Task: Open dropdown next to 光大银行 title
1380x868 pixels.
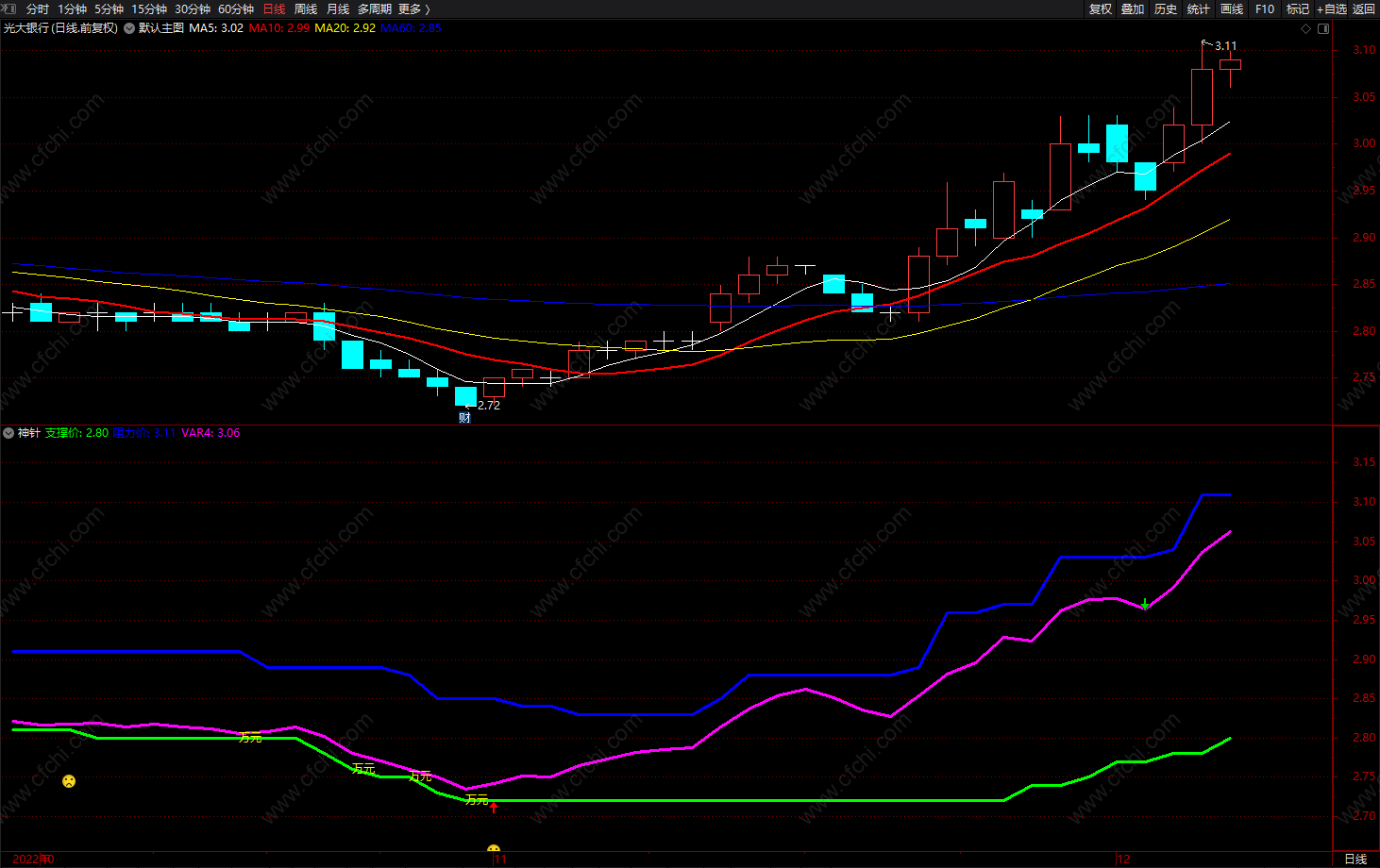Action: [127, 28]
